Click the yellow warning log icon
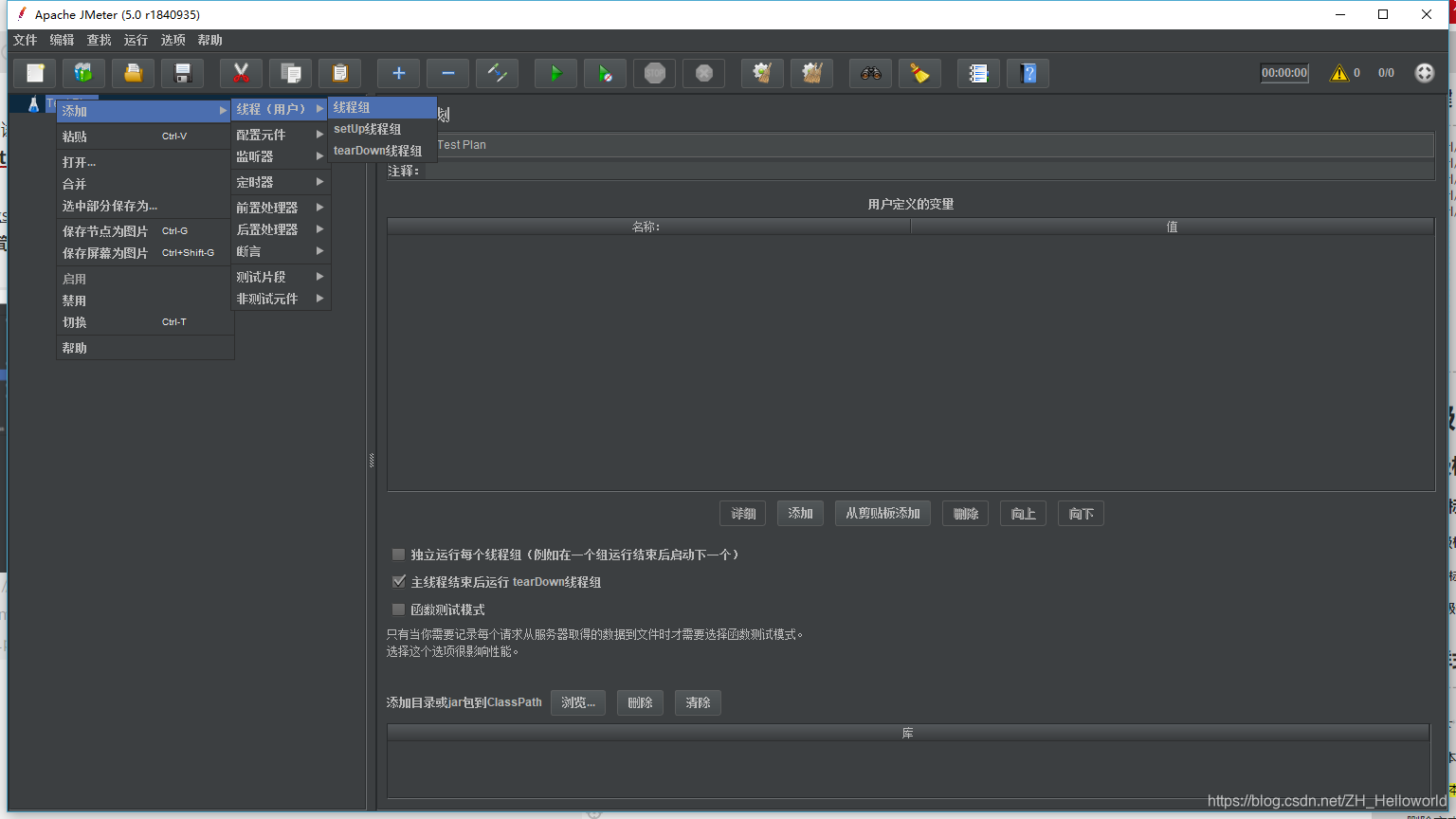The height and width of the screenshot is (819, 1456). [x=1338, y=73]
